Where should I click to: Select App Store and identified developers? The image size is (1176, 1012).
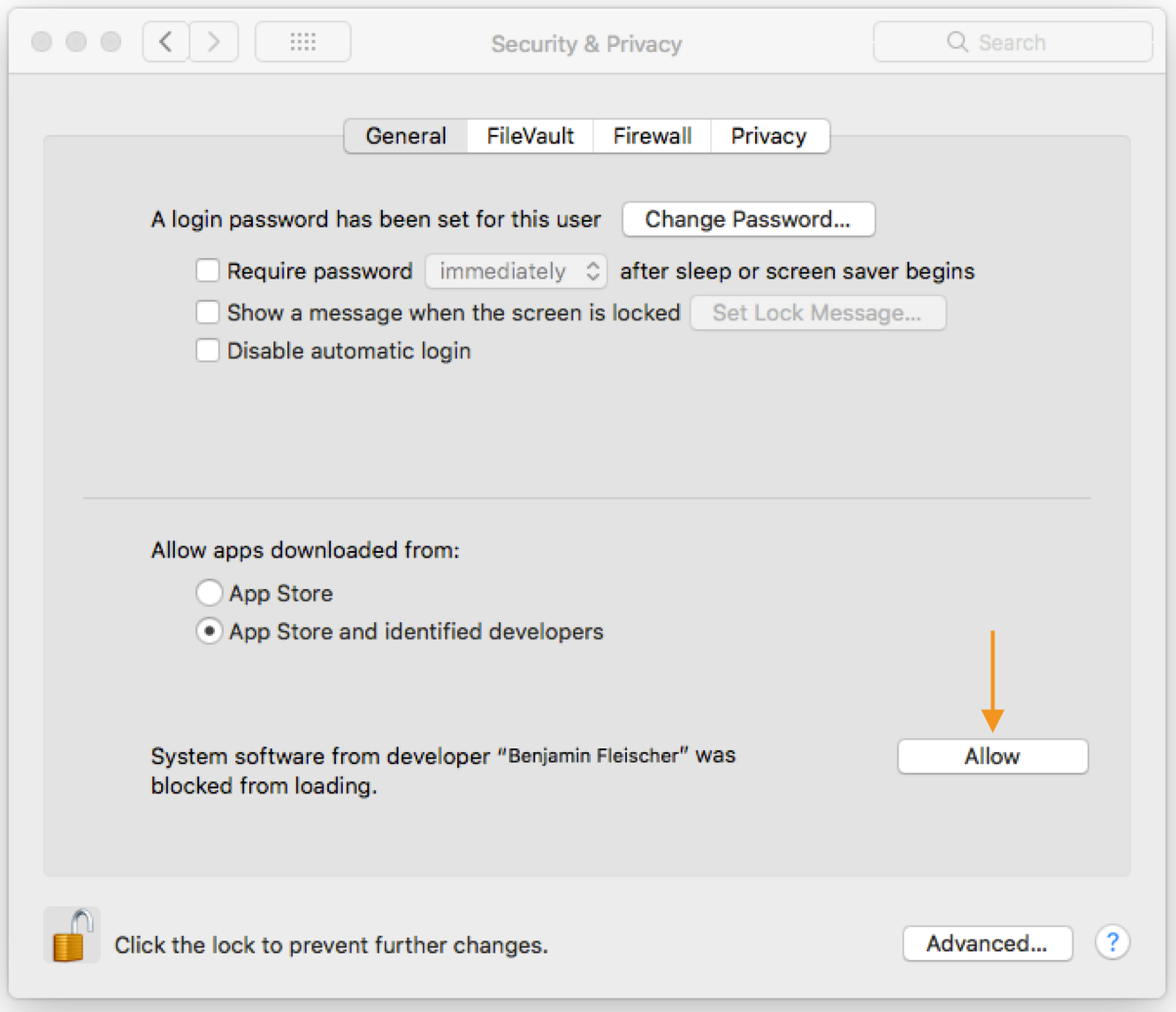point(209,631)
